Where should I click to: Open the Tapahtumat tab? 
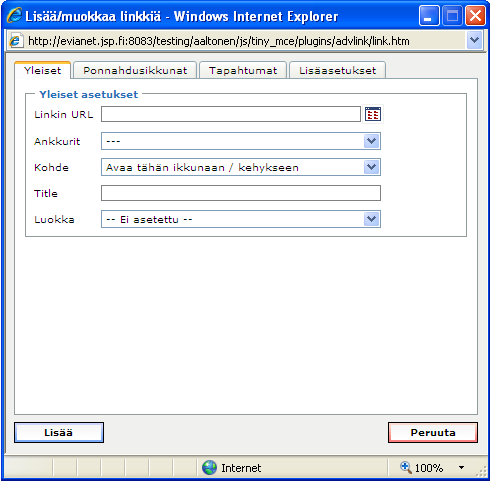243,70
